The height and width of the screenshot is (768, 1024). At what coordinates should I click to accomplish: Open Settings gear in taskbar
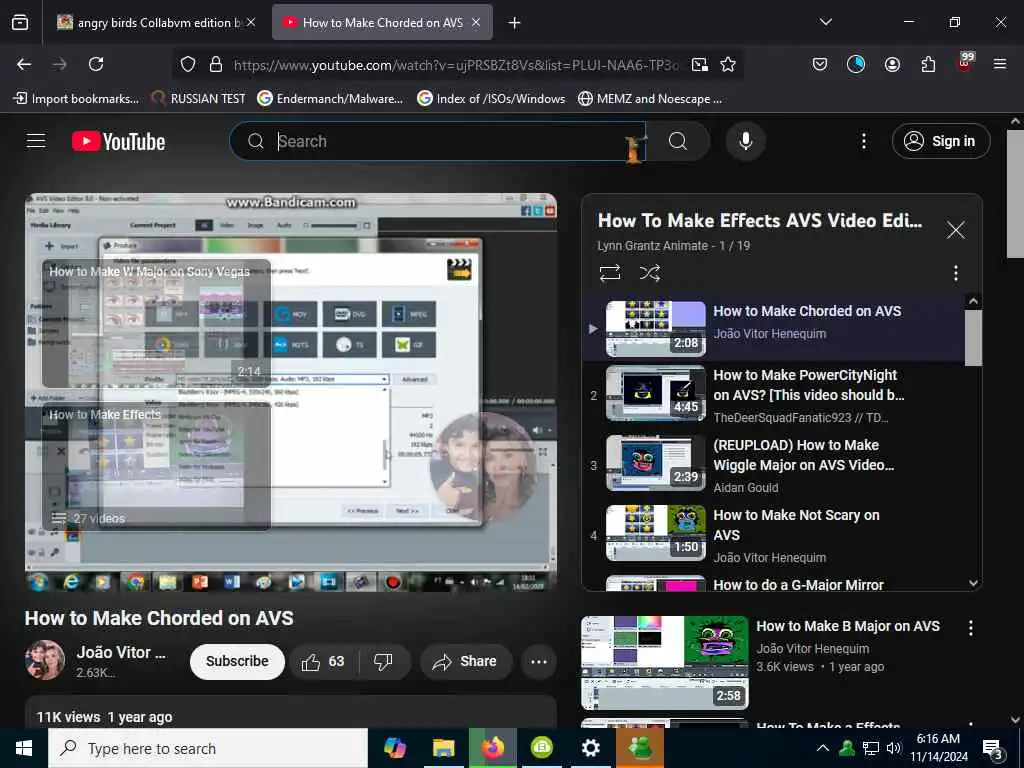pyautogui.click(x=590, y=748)
